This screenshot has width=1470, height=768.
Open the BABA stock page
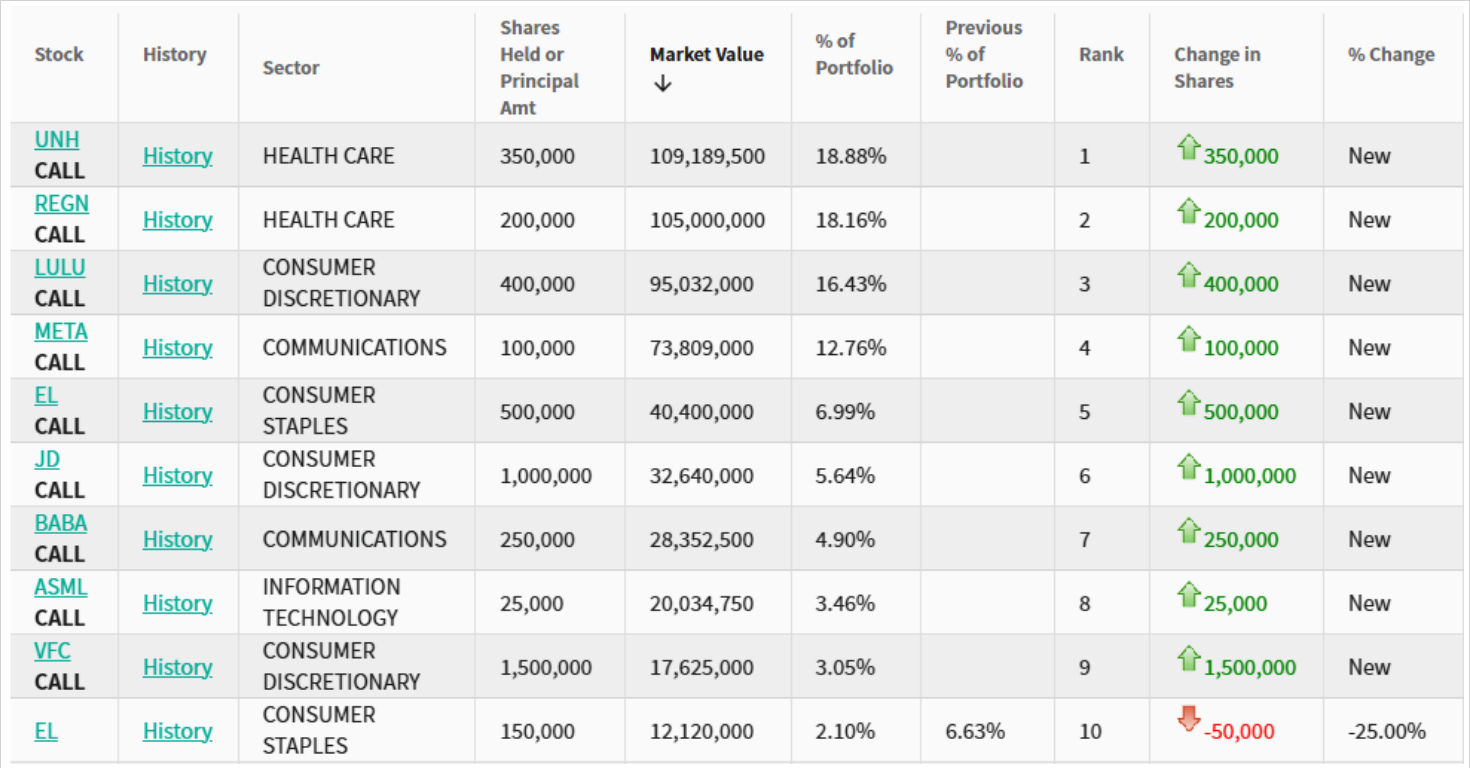point(60,523)
